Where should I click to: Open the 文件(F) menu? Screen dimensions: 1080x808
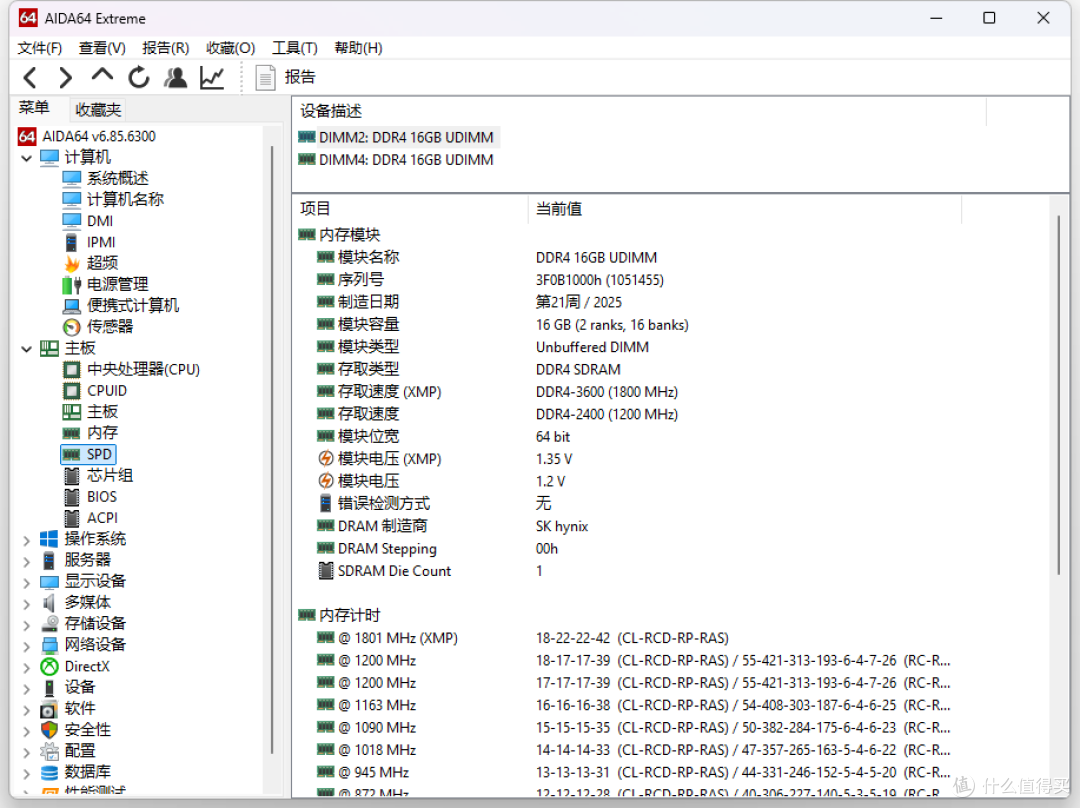click(39, 48)
